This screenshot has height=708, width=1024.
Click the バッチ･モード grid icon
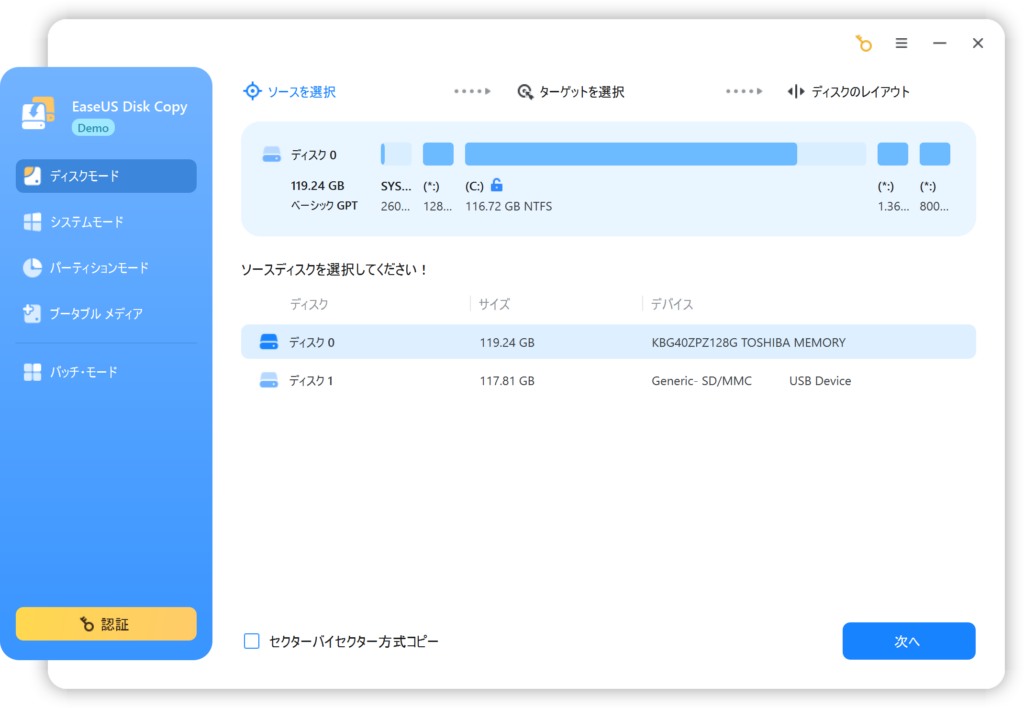point(32,372)
